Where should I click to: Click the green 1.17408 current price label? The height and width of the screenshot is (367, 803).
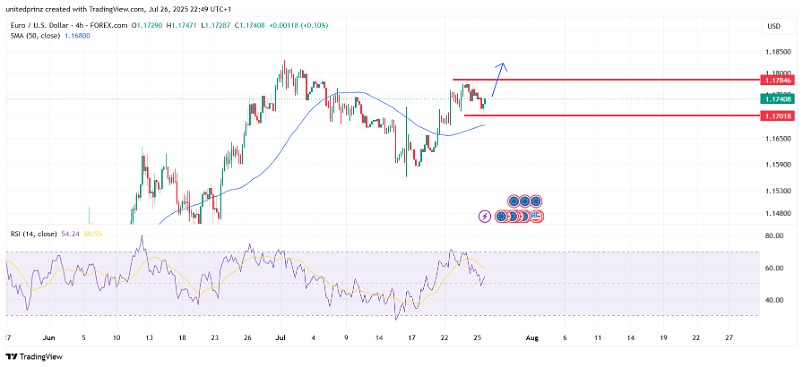777,99
